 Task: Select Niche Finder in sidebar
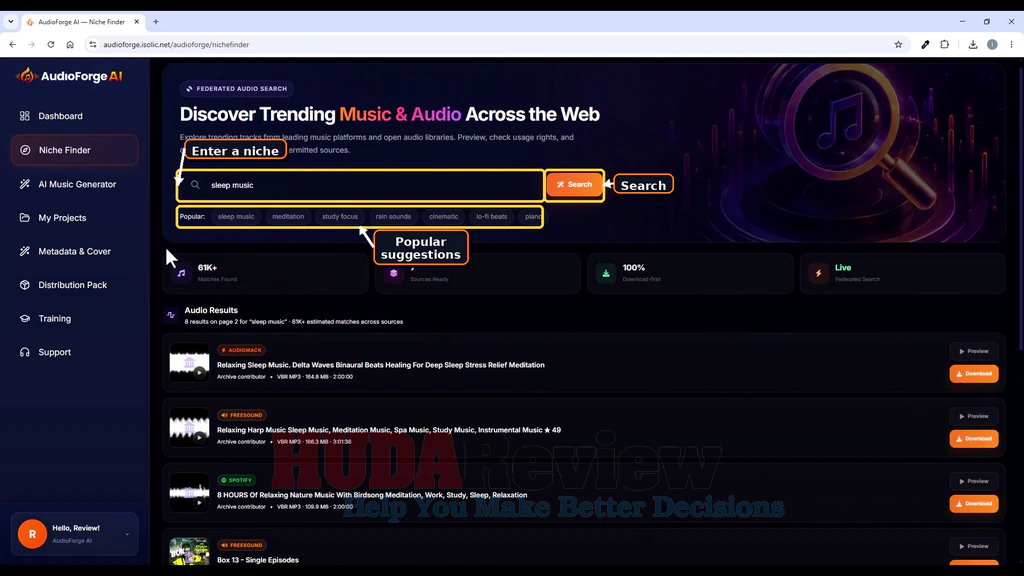coord(74,150)
